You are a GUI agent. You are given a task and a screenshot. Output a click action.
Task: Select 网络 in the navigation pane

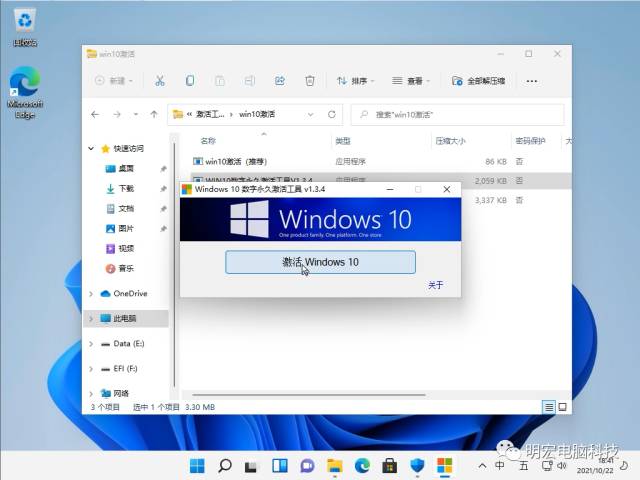click(x=120, y=393)
